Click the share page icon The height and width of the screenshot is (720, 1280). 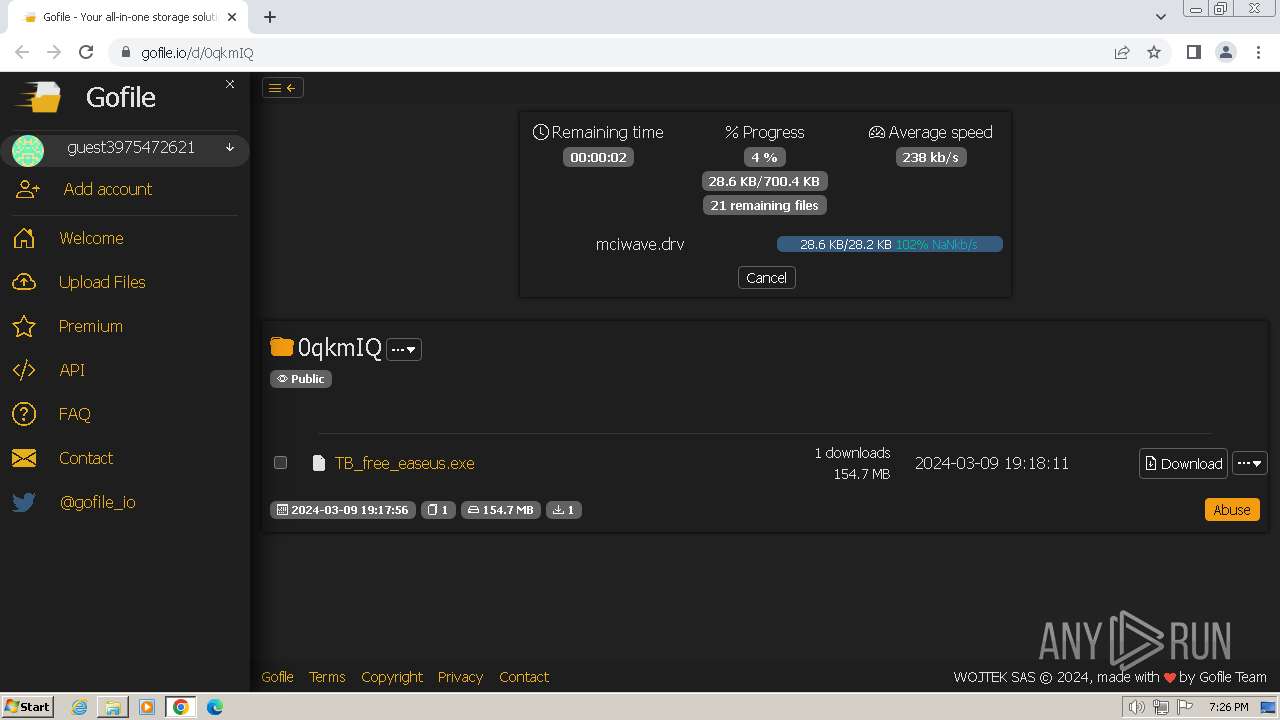tap(1122, 52)
